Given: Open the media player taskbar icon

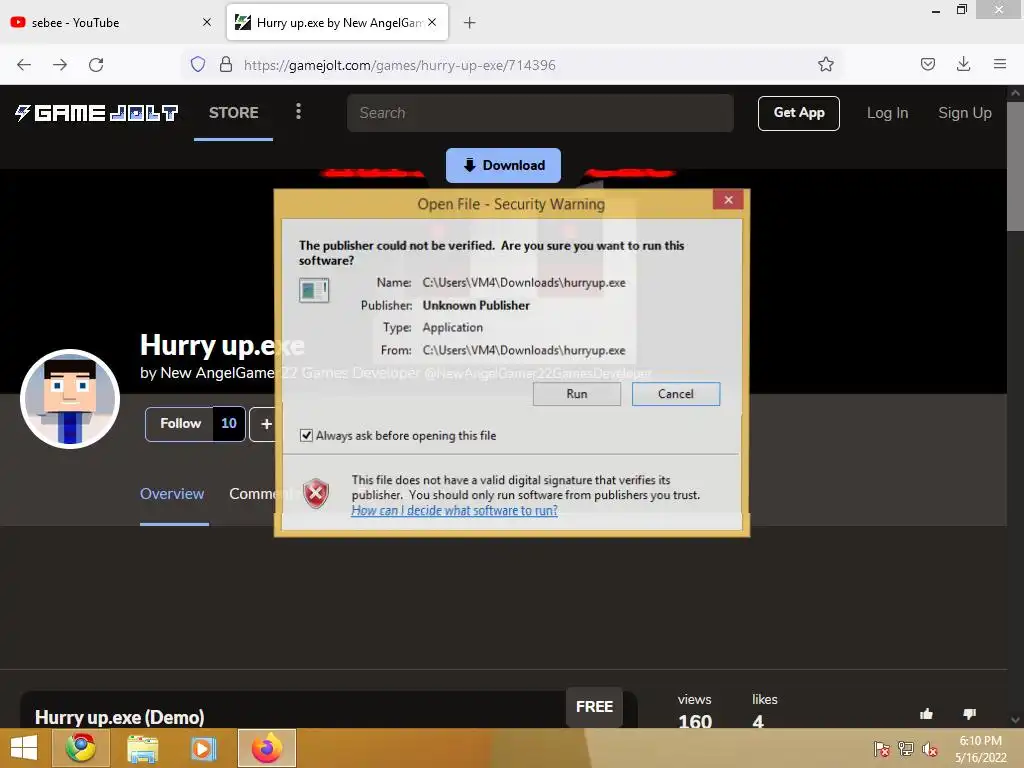Looking at the screenshot, I should [203, 748].
